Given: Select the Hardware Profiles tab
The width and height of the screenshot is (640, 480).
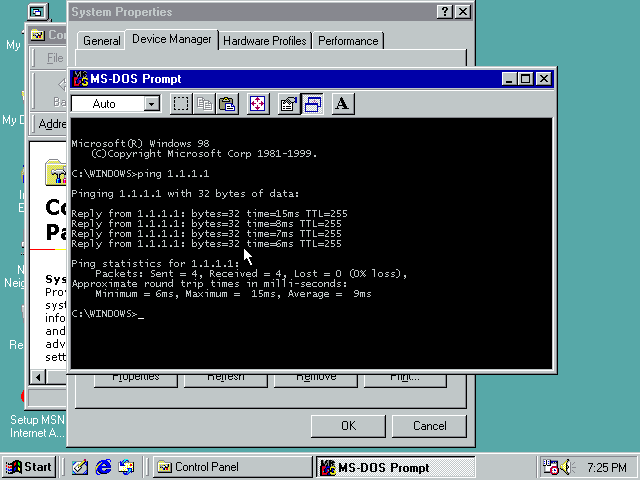Looking at the screenshot, I should (265, 41).
